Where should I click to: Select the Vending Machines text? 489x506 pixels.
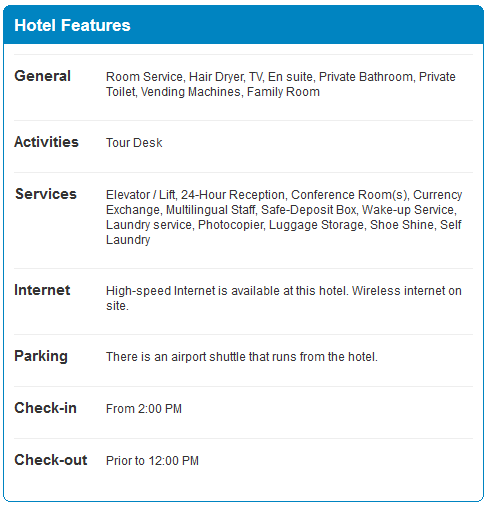pos(191,92)
